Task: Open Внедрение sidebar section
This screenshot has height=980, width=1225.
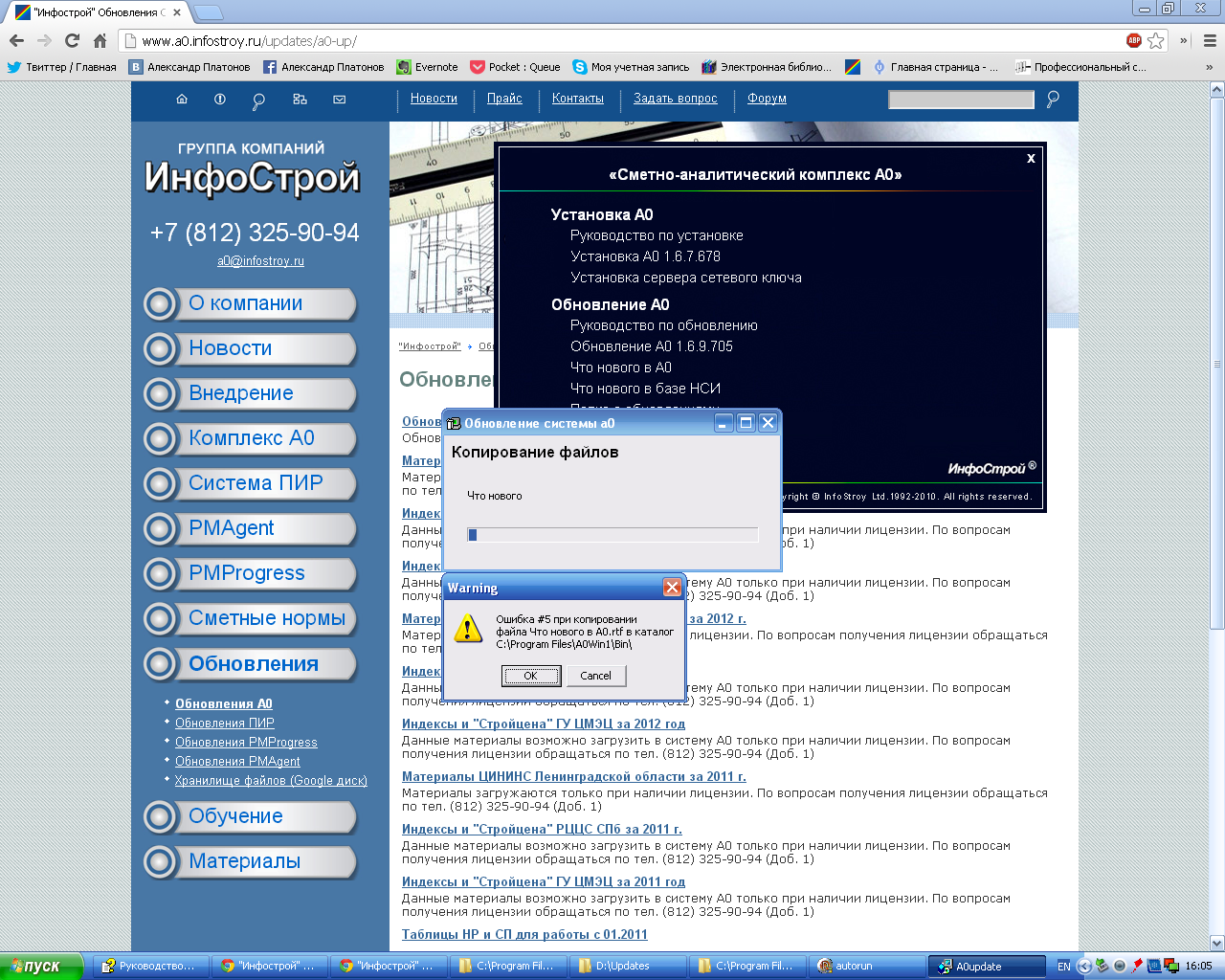Action: pyautogui.click(x=251, y=393)
